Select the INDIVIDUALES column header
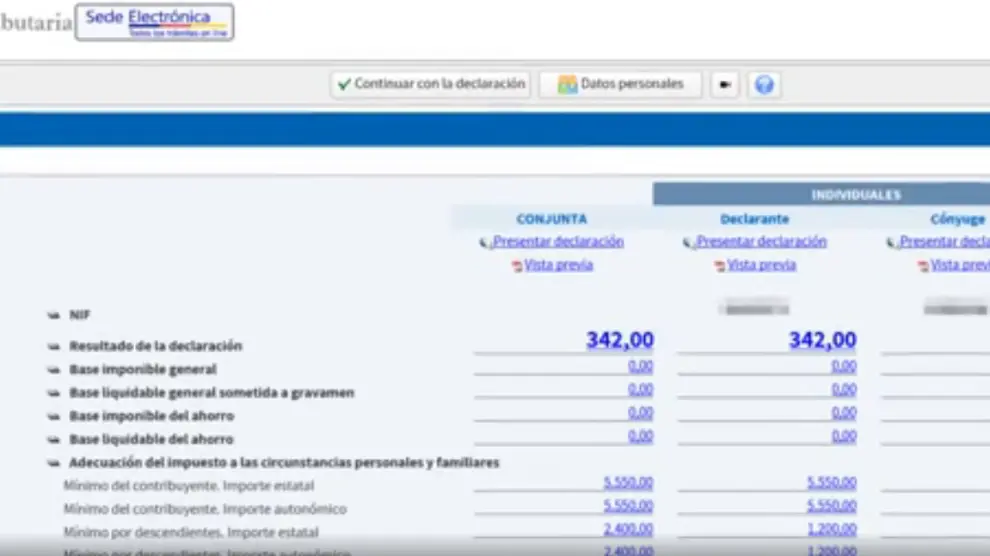 (855, 195)
